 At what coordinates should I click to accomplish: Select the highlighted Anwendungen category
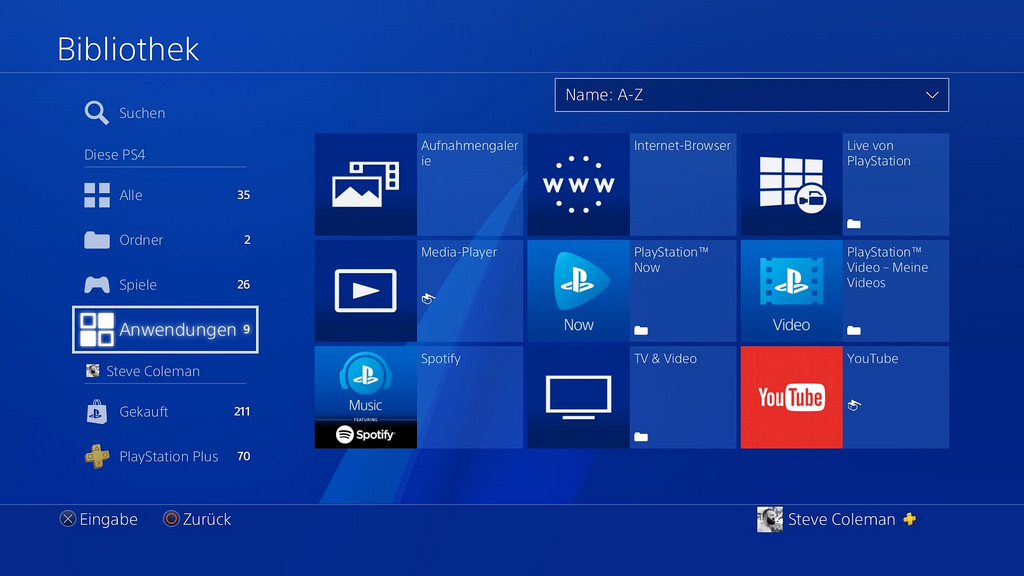[x=166, y=330]
